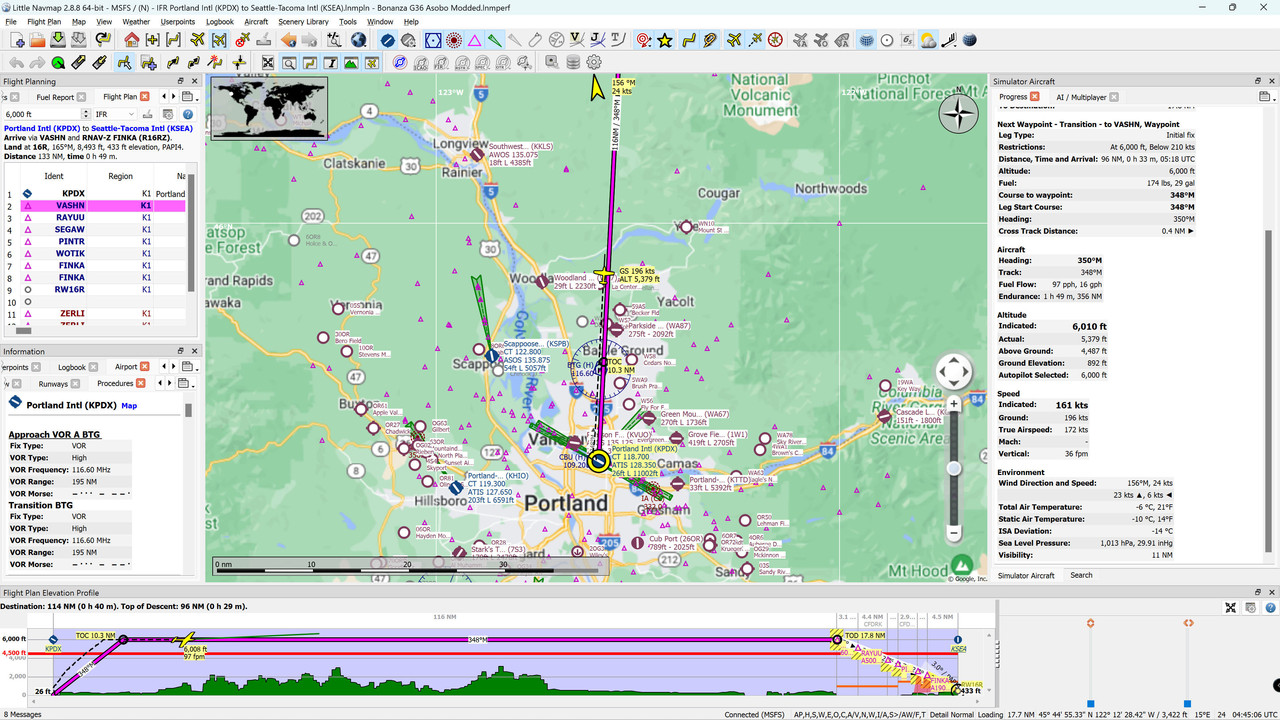Show the Elevation Profile dock window icon

pyautogui.click(x=351, y=62)
